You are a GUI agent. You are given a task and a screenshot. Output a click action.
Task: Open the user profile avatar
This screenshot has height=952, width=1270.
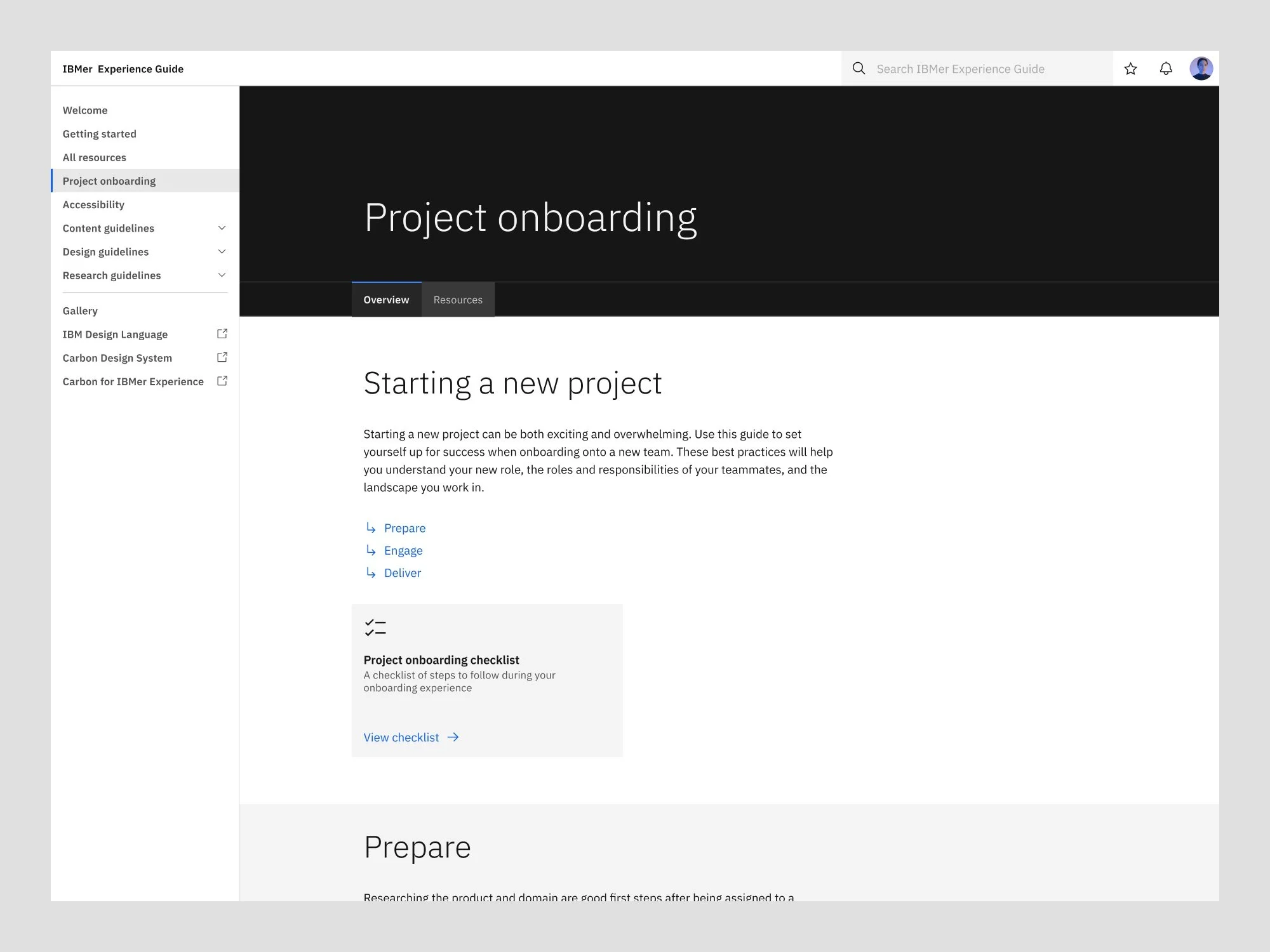1201,69
